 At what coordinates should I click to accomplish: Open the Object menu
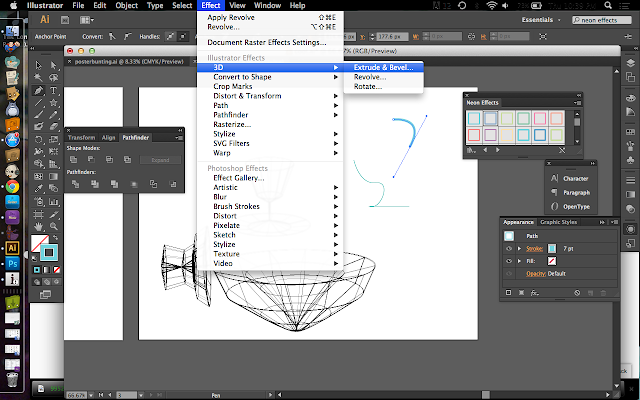[127, 5]
